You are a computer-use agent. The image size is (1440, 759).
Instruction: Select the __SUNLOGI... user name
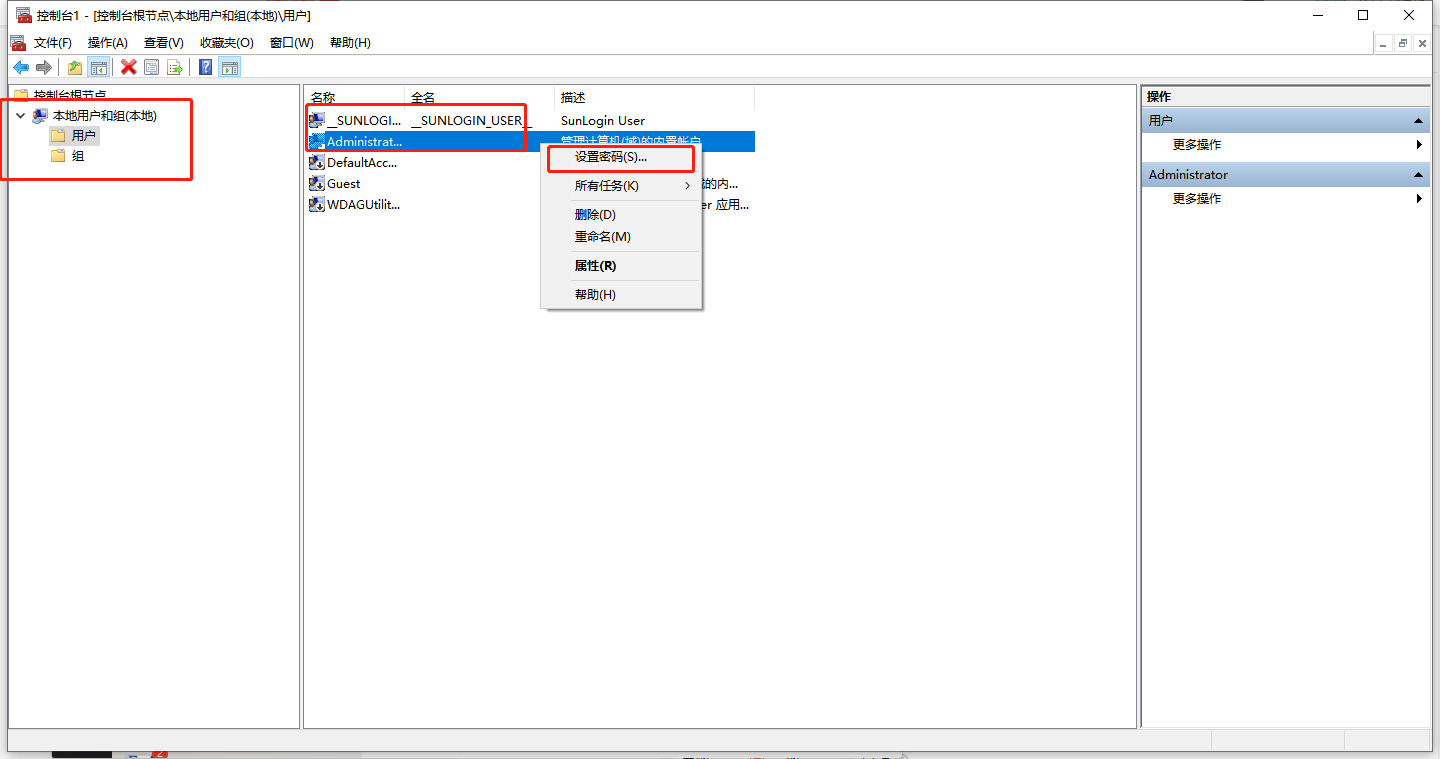364,121
